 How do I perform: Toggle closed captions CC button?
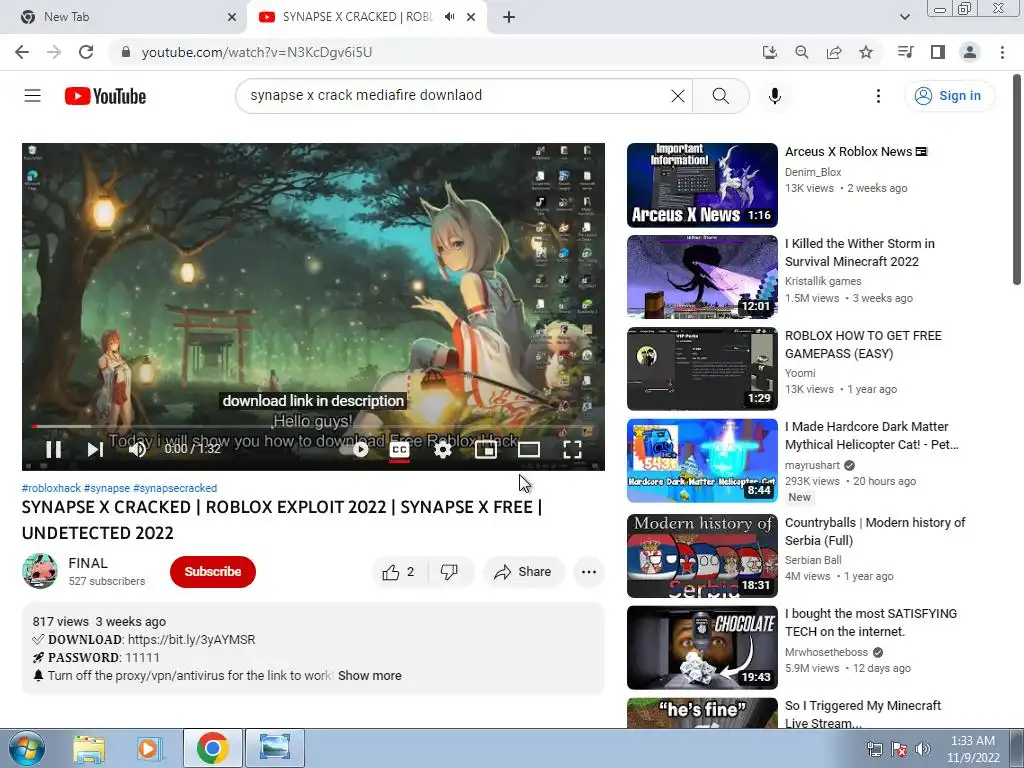399,449
